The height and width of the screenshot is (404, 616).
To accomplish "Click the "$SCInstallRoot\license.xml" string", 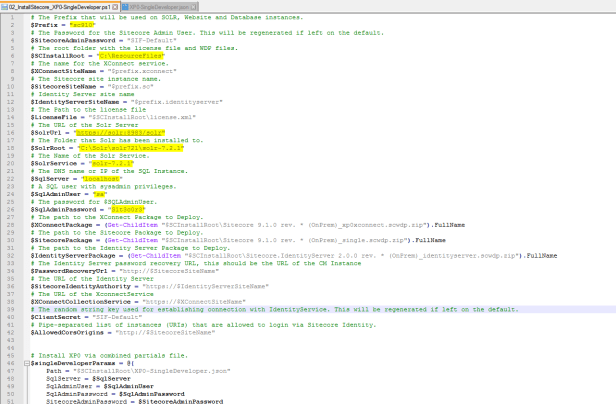I will point(142,117).
